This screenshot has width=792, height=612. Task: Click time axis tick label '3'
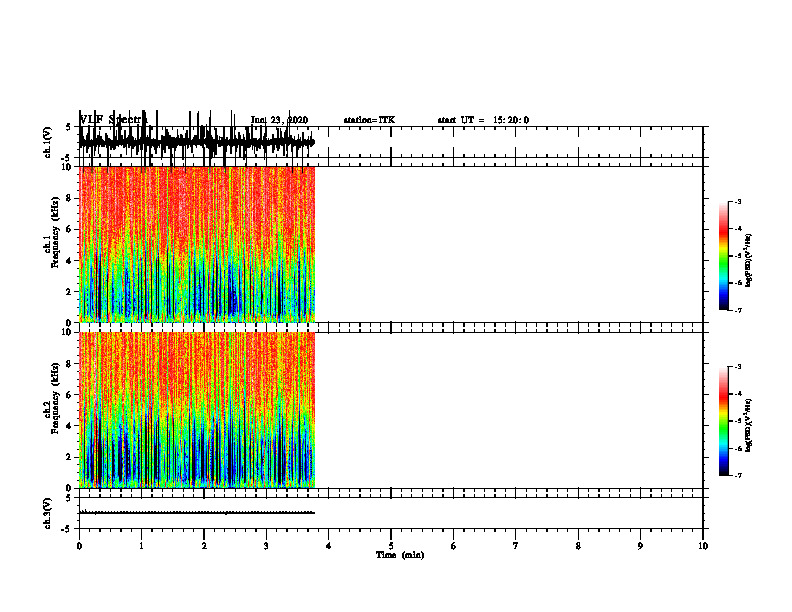point(266,546)
